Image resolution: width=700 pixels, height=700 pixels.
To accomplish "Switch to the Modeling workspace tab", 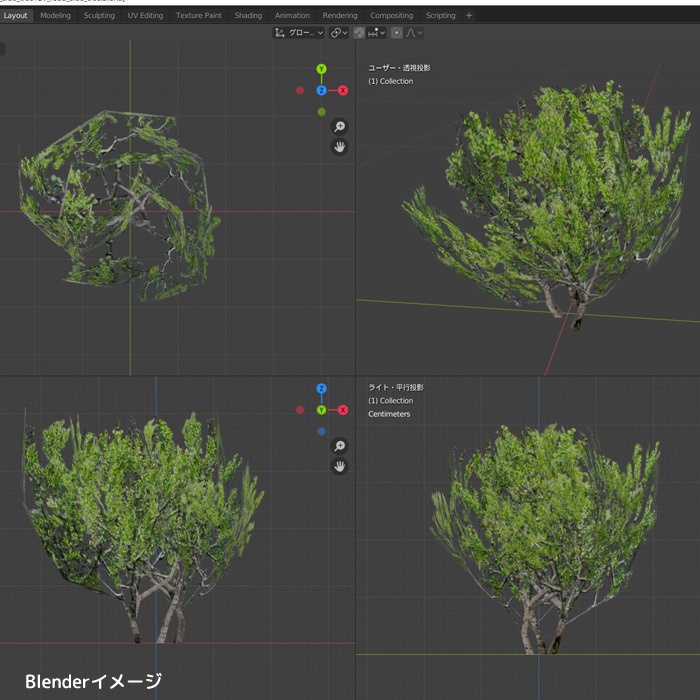I will 55,15.
